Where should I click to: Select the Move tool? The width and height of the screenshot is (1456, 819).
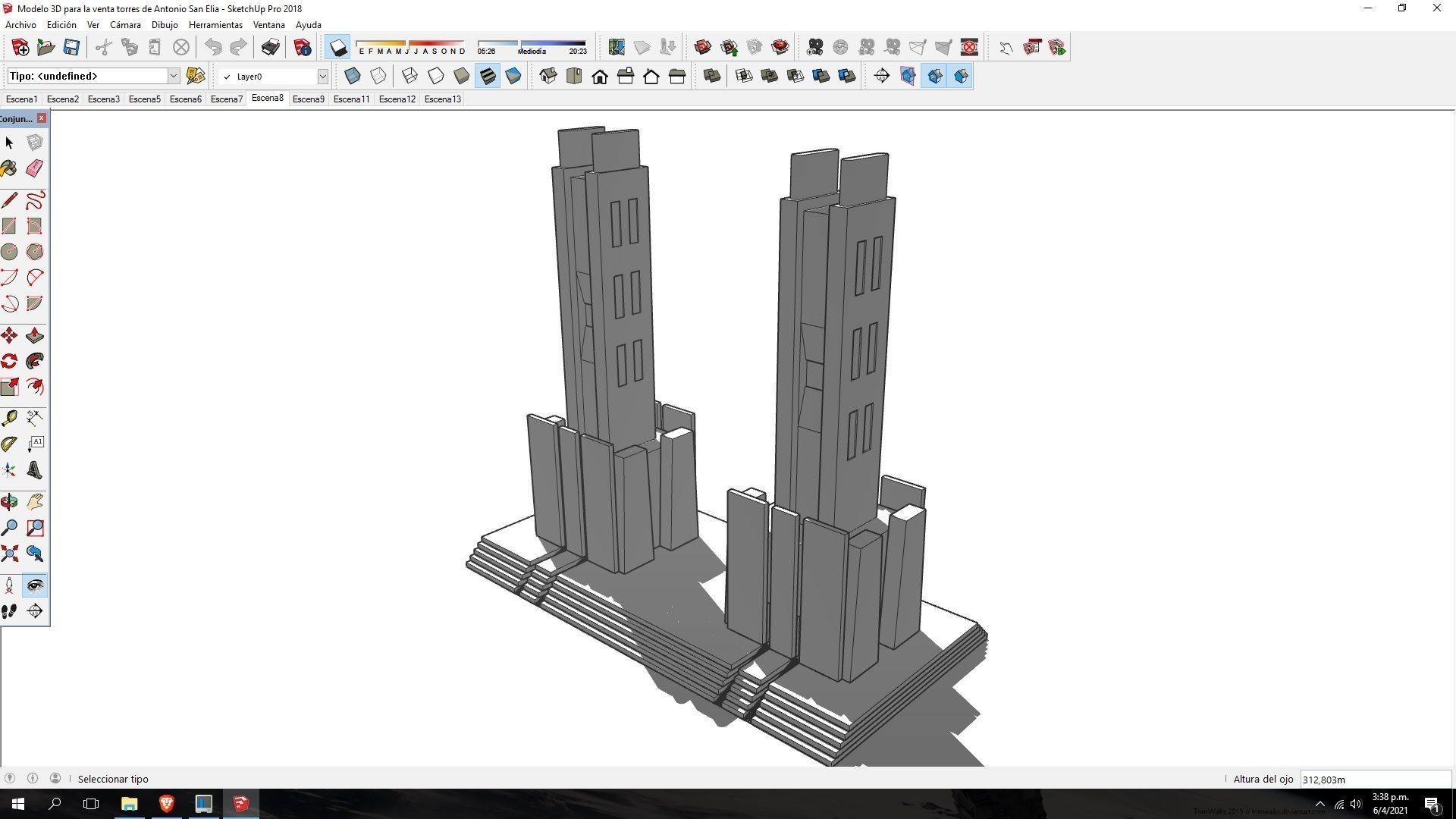pyautogui.click(x=9, y=335)
